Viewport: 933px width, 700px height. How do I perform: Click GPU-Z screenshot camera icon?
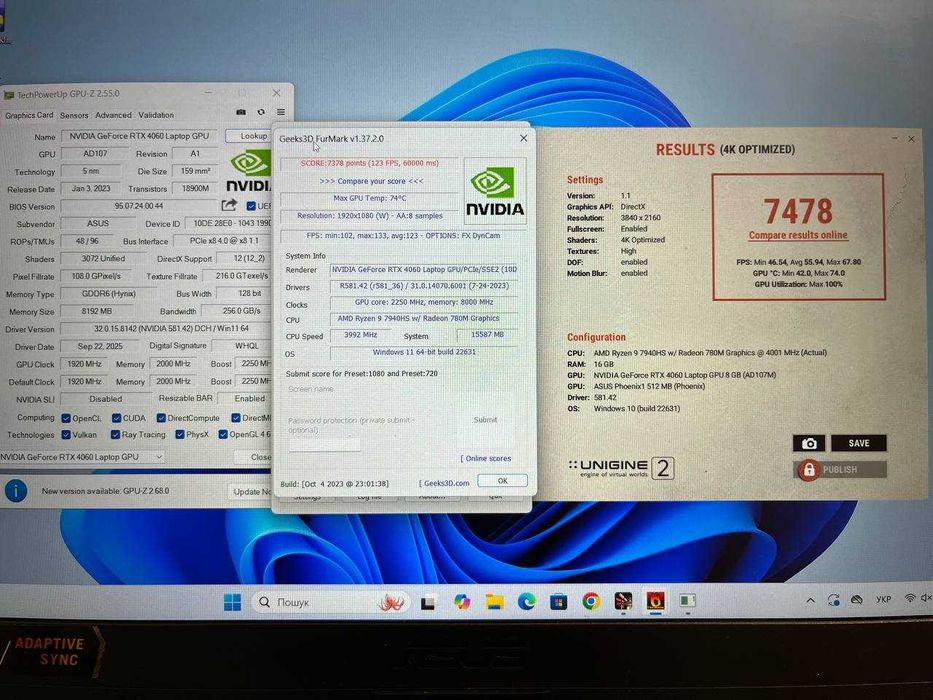pyautogui.click(x=240, y=112)
